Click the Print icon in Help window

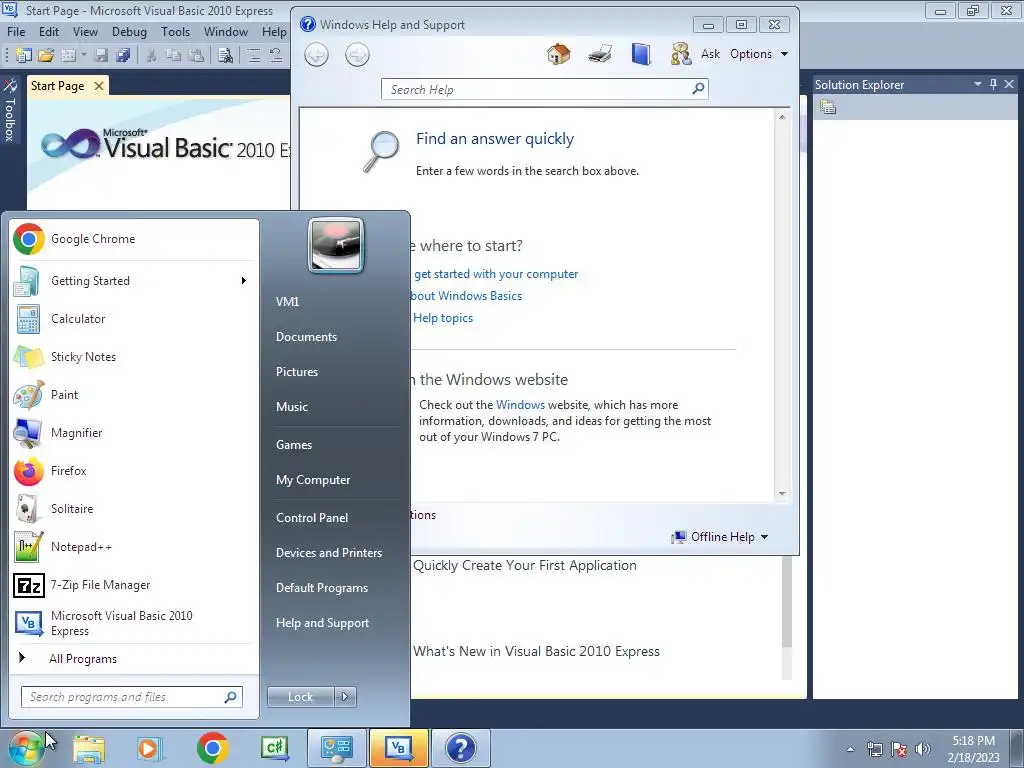[x=600, y=54]
